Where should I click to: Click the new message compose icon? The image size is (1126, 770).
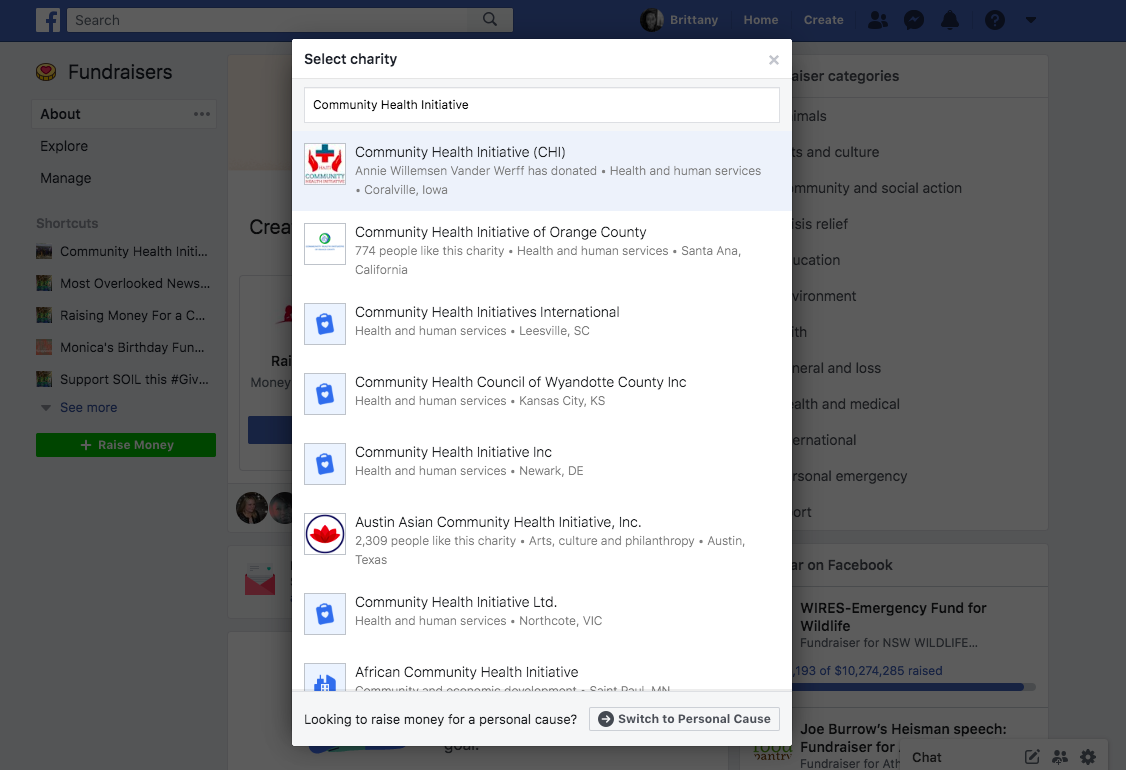(1031, 757)
